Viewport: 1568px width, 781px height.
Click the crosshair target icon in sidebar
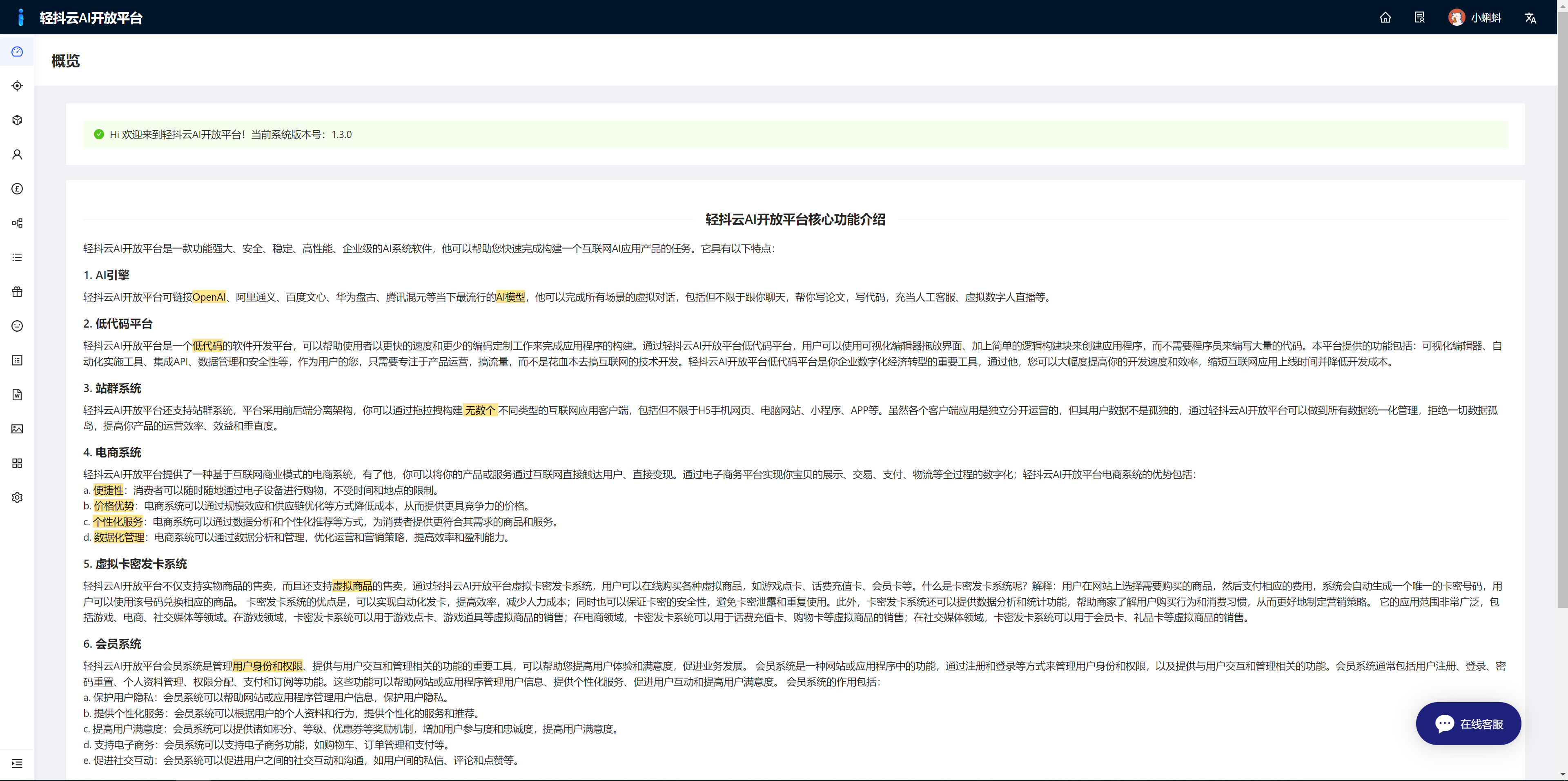click(x=17, y=86)
